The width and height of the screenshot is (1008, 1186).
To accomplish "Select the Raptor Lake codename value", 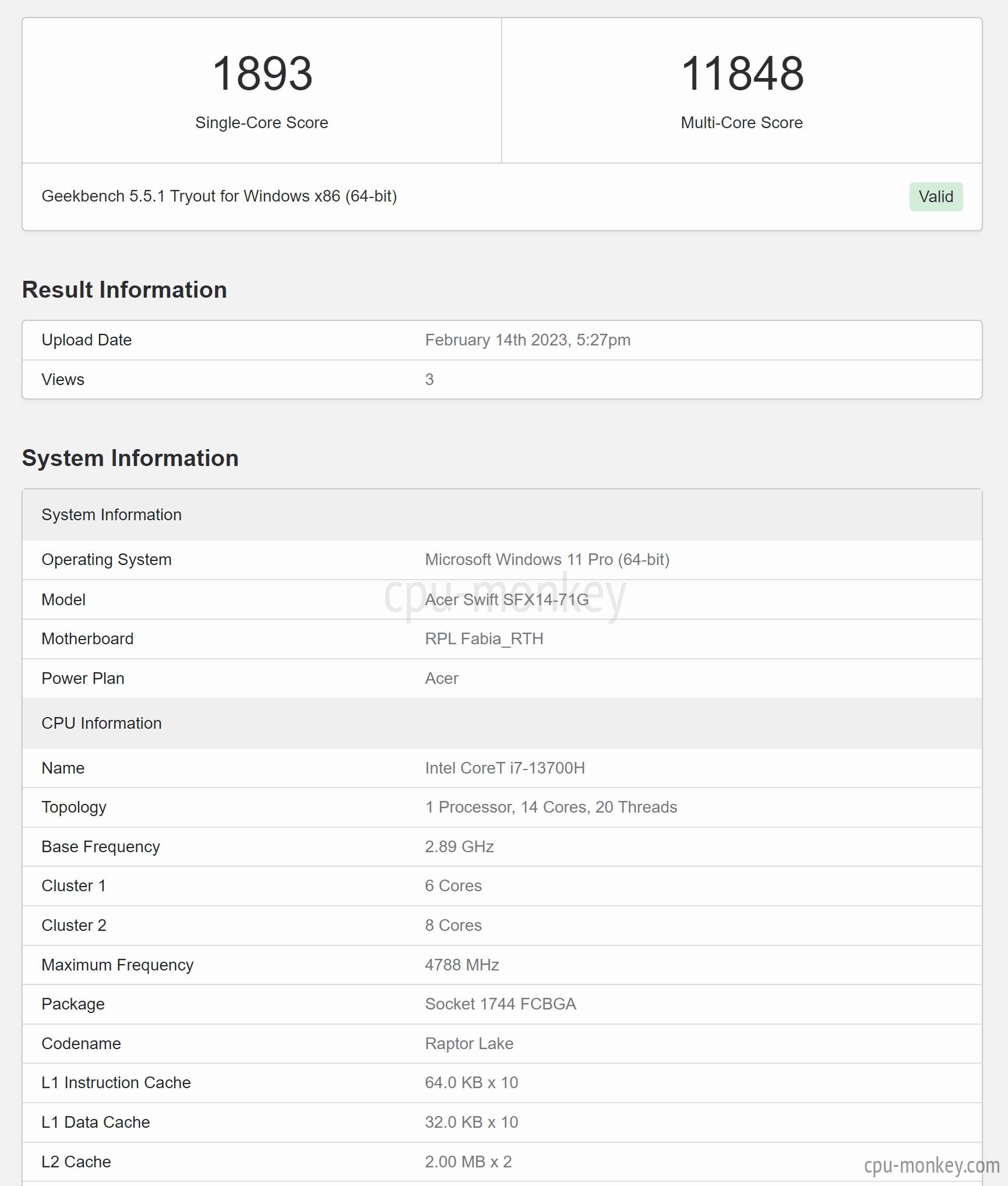I will coord(469,1044).
